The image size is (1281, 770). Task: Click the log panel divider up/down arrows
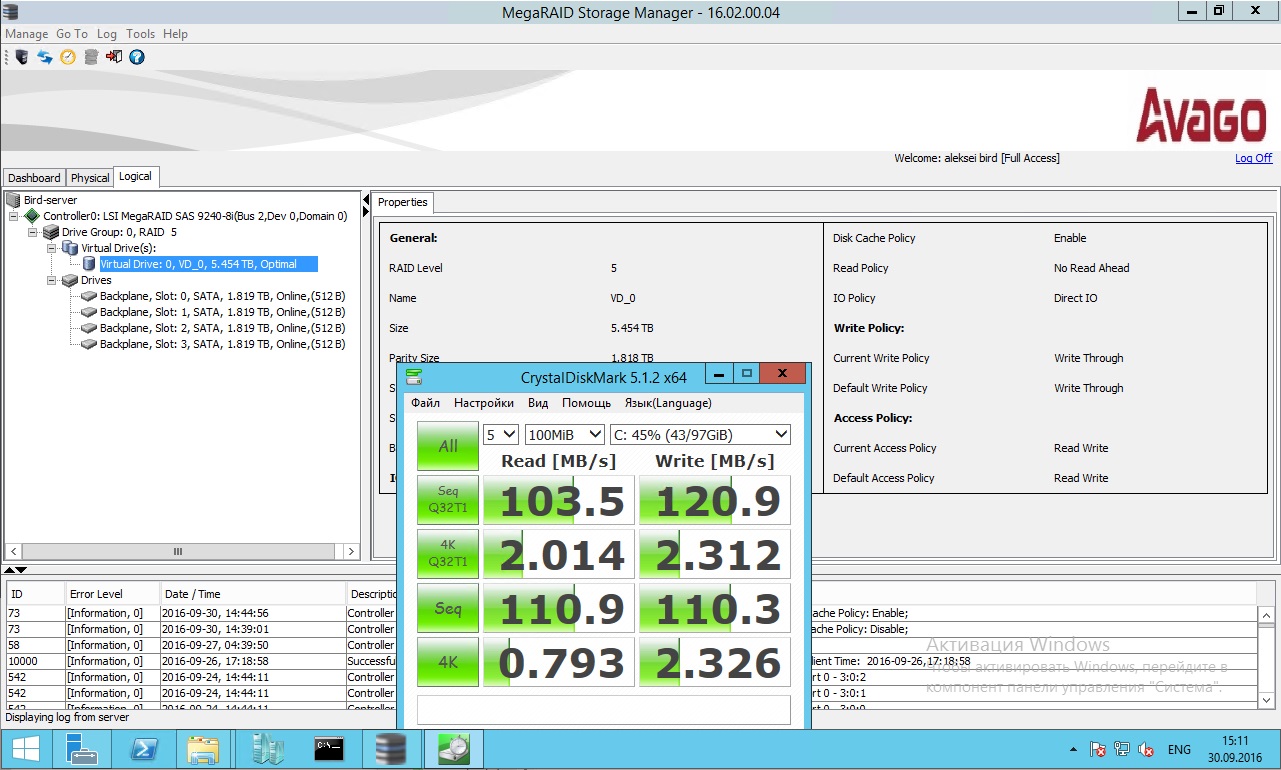(15, 569)
